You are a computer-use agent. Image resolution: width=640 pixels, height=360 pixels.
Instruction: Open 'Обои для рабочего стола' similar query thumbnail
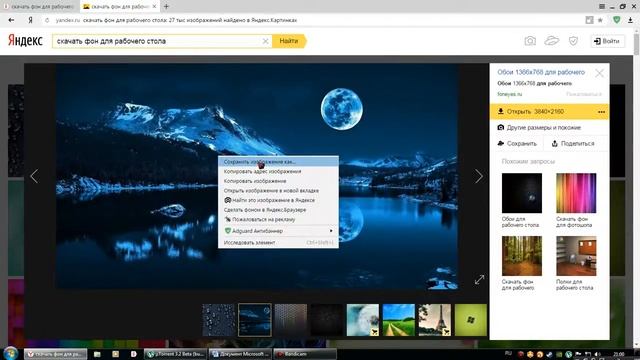pyautogui.click(x=522, y=193)
